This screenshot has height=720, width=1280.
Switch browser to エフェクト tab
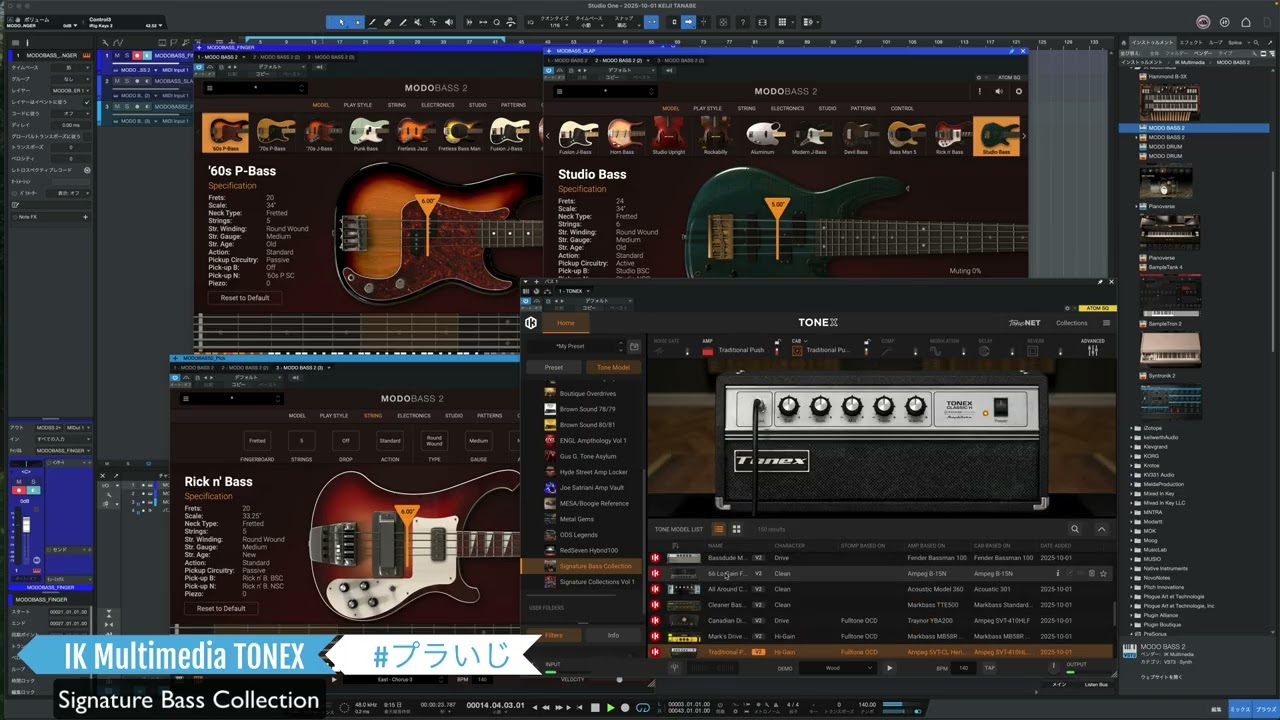point(1191,43)
